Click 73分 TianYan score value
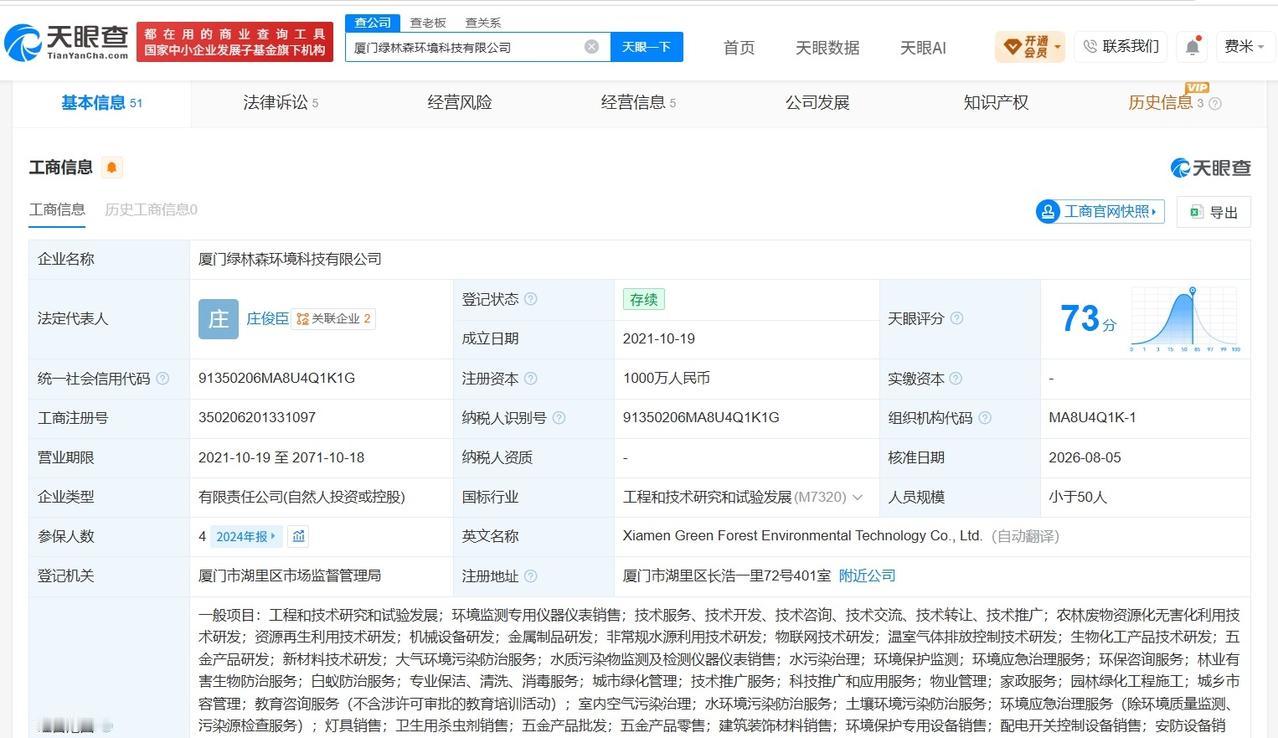1278x738 pixels. pos(1088,319)
